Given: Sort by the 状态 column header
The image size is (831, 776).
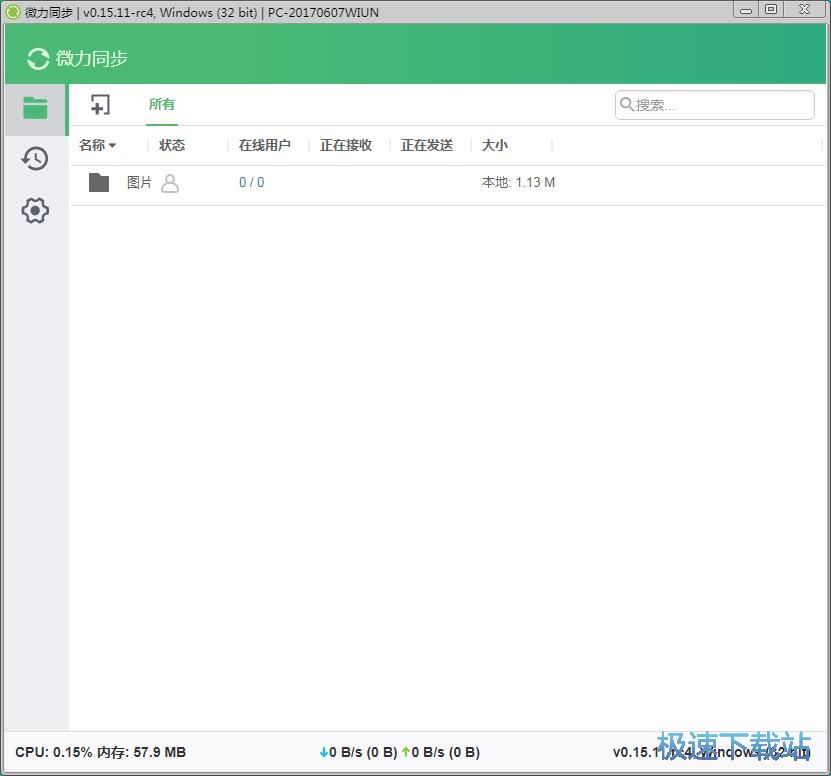Looking at the screenshot, I should 171,145.
